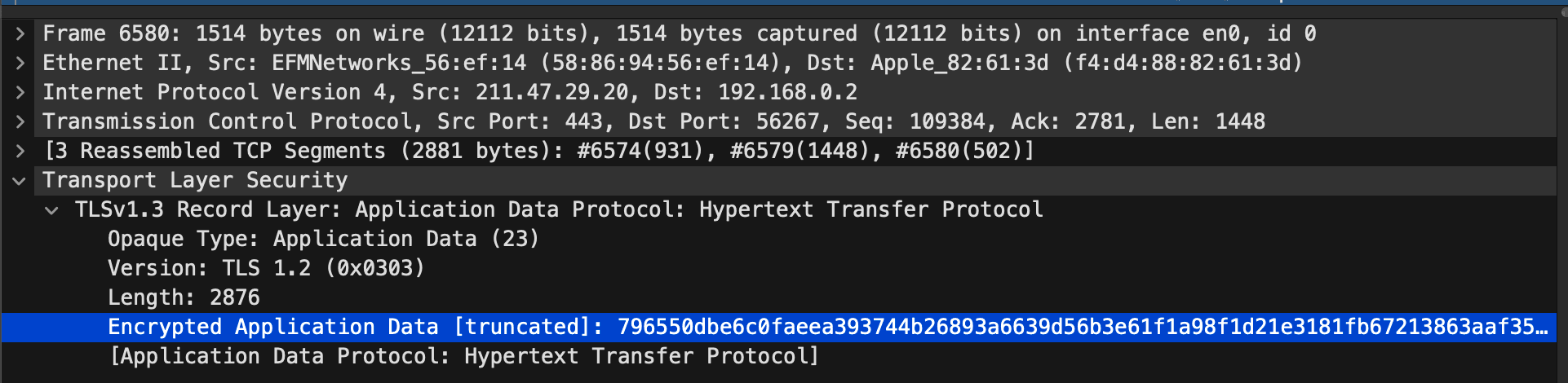The height and width of the screenshot is (383, 1568).
Task: Expand the Ethernet II section arrow
Action: coord(20,63)
